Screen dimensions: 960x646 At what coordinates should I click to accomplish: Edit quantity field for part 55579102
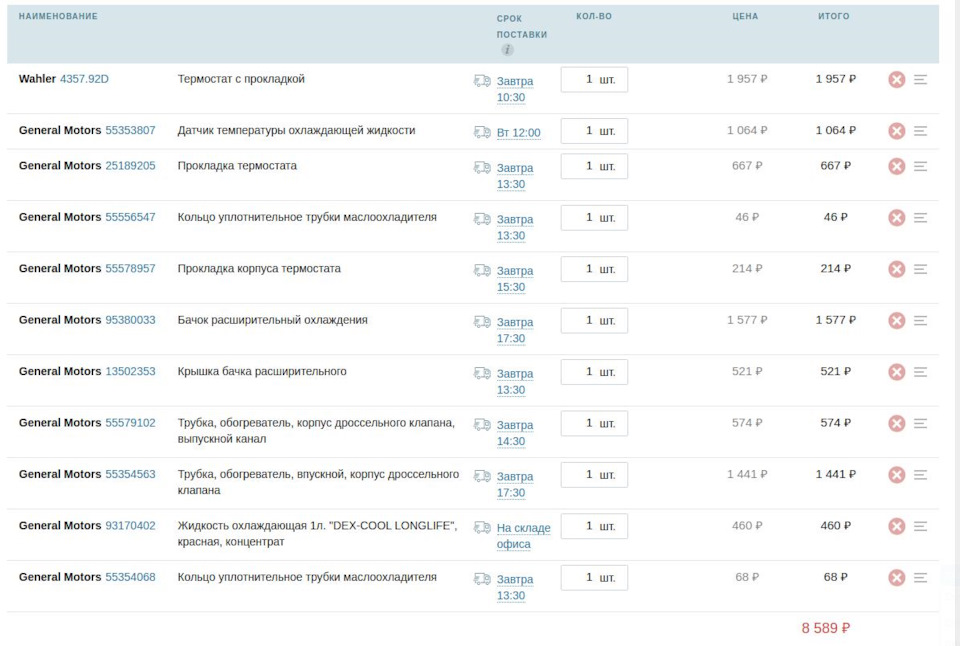[594, 423]
